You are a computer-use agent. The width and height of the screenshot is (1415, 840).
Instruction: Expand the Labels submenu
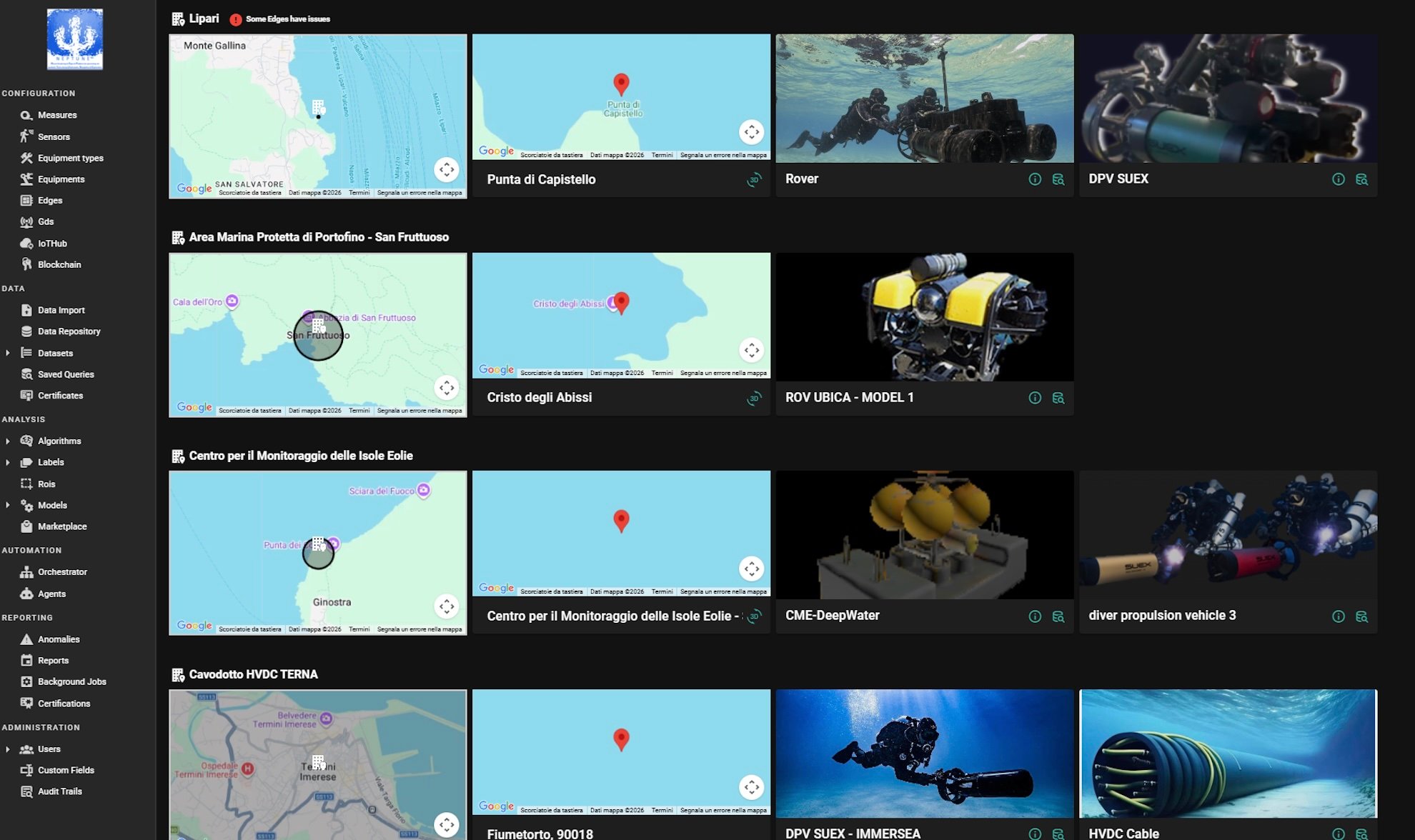click(8, 463)
